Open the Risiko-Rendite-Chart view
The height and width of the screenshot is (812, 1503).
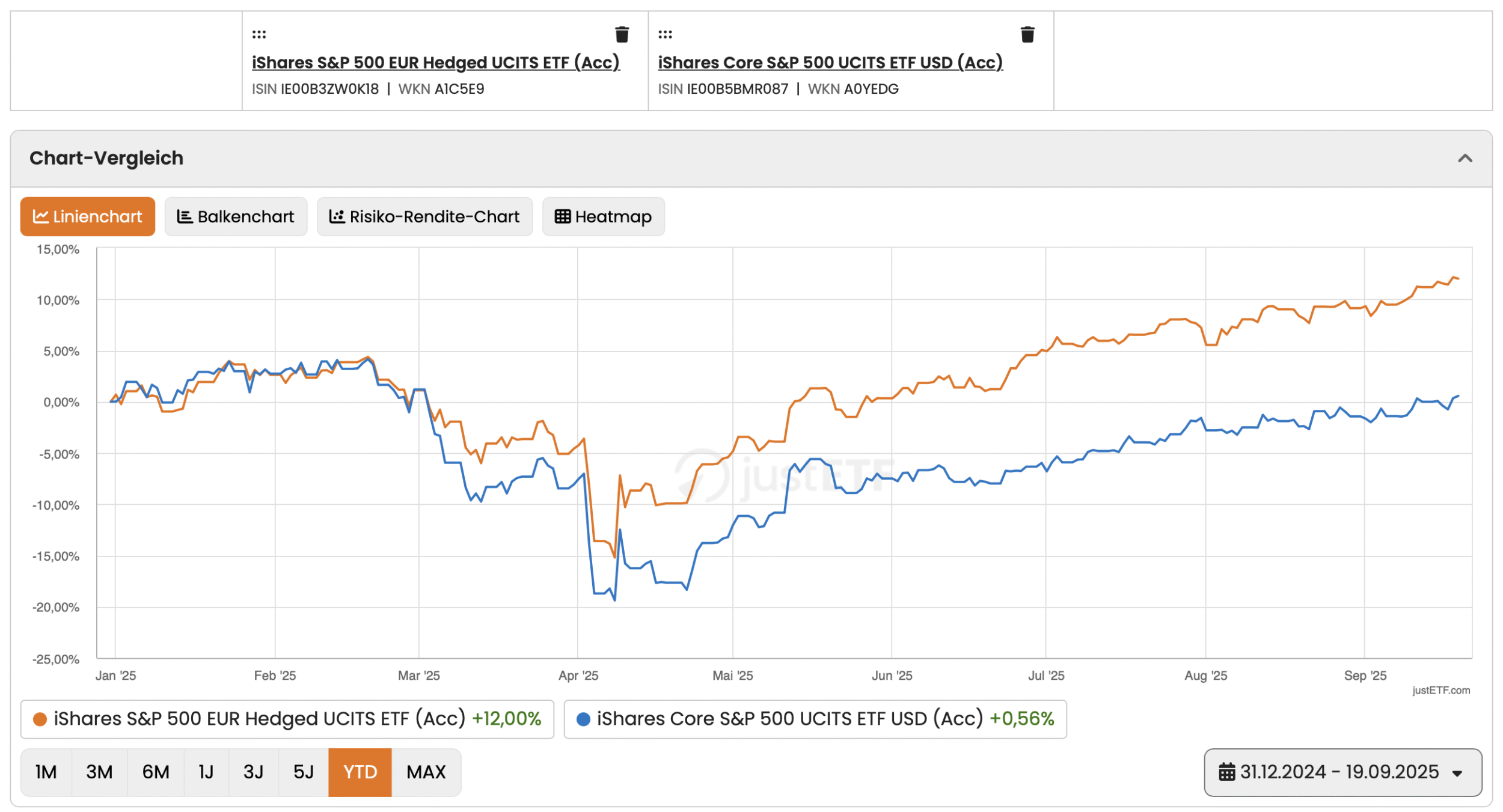pos(424,216)
